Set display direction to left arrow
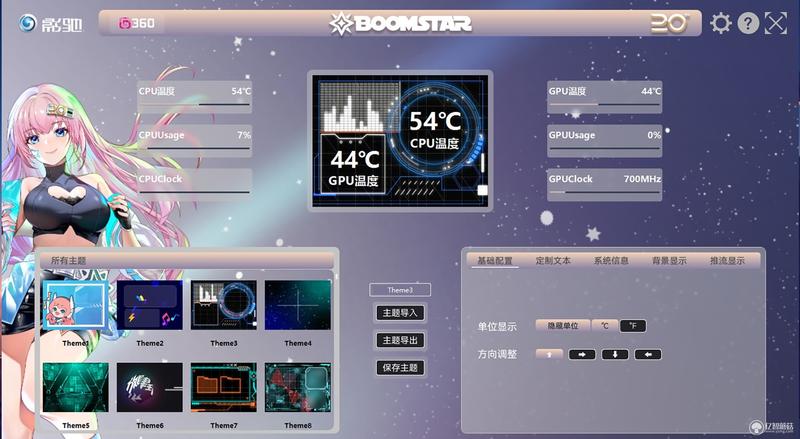This screenshot has height=439, width=800. coord(648,354)
